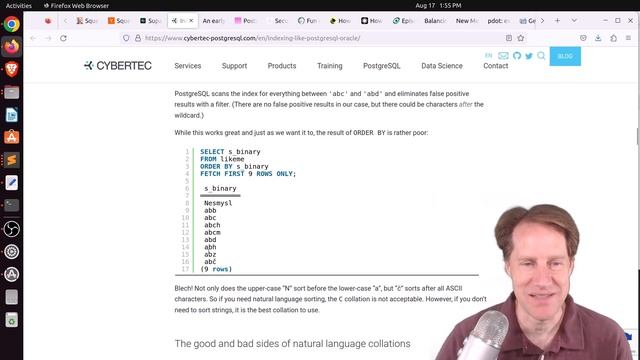Open the PostgreSQL menu
640x360 pixels.
click(x=382, y=66)
